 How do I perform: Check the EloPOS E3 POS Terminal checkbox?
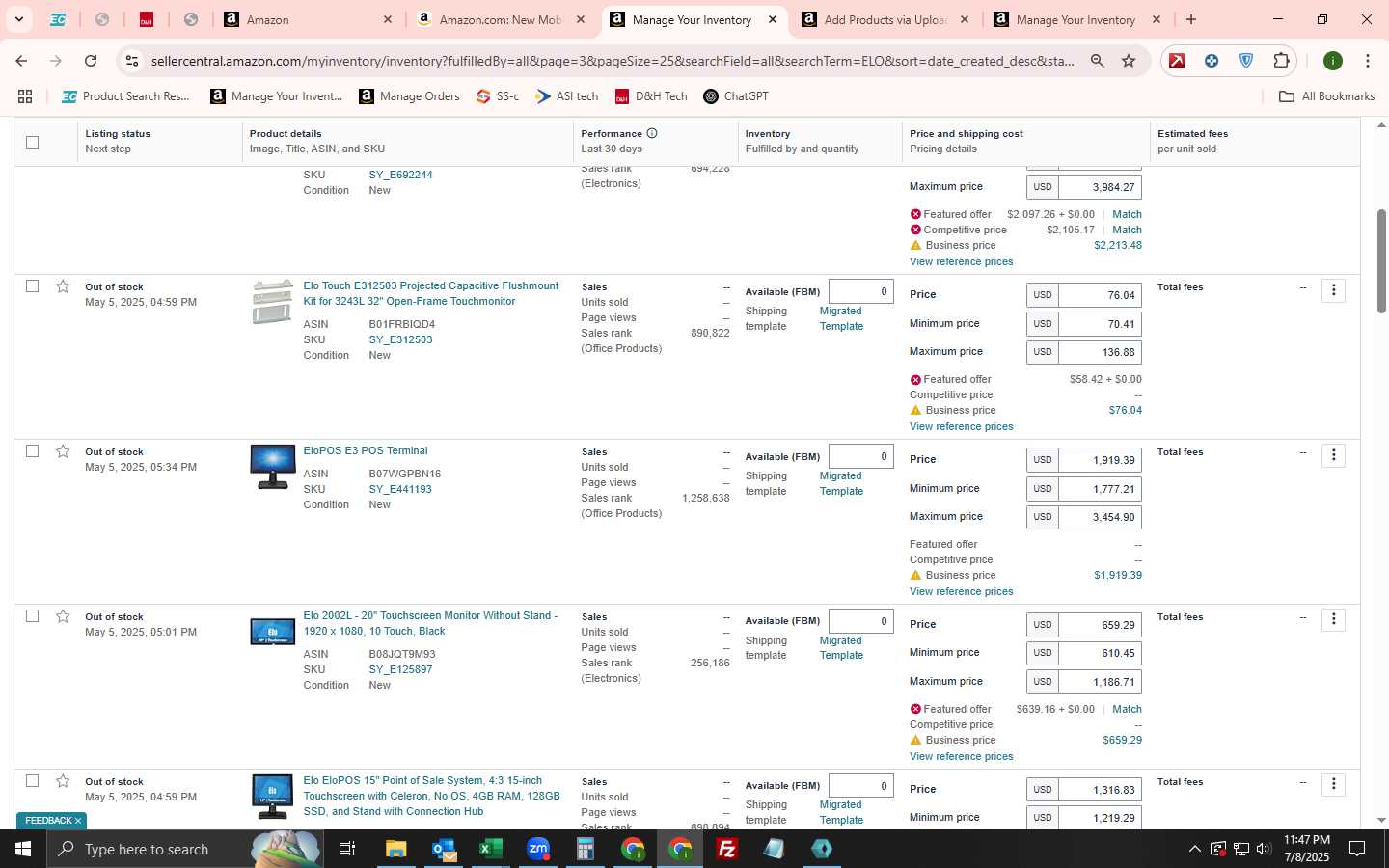coord(32,451)
